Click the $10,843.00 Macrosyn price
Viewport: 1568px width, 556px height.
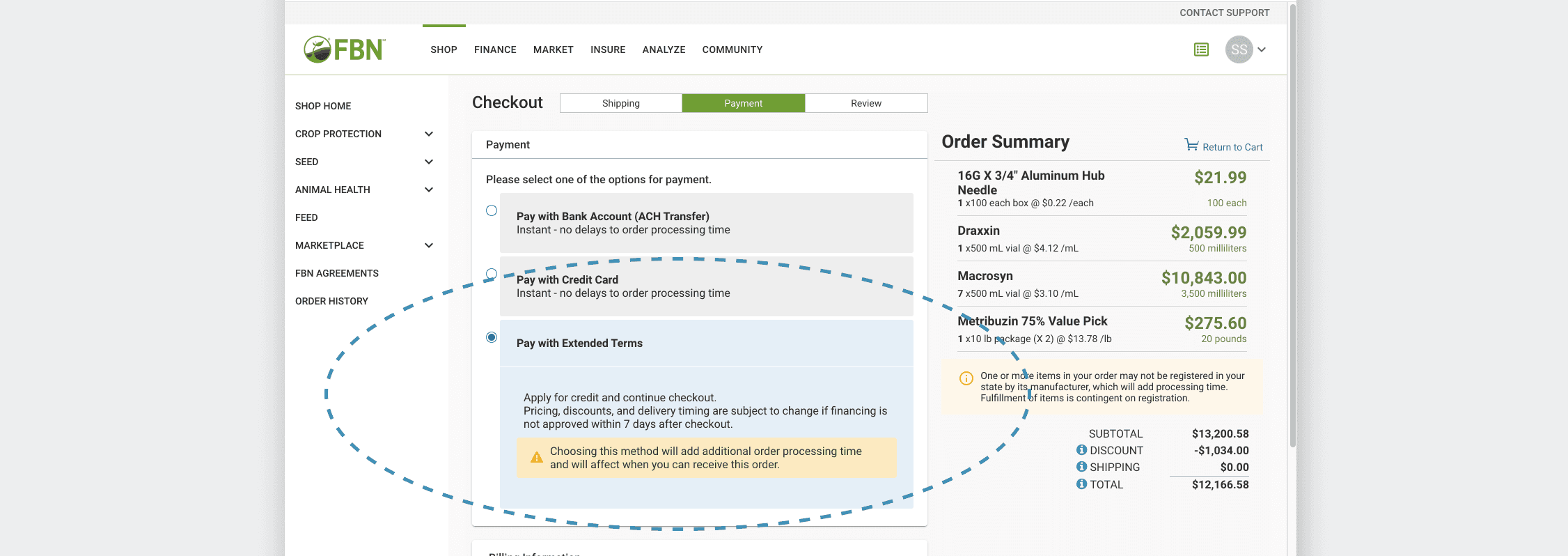(1204, 278)
